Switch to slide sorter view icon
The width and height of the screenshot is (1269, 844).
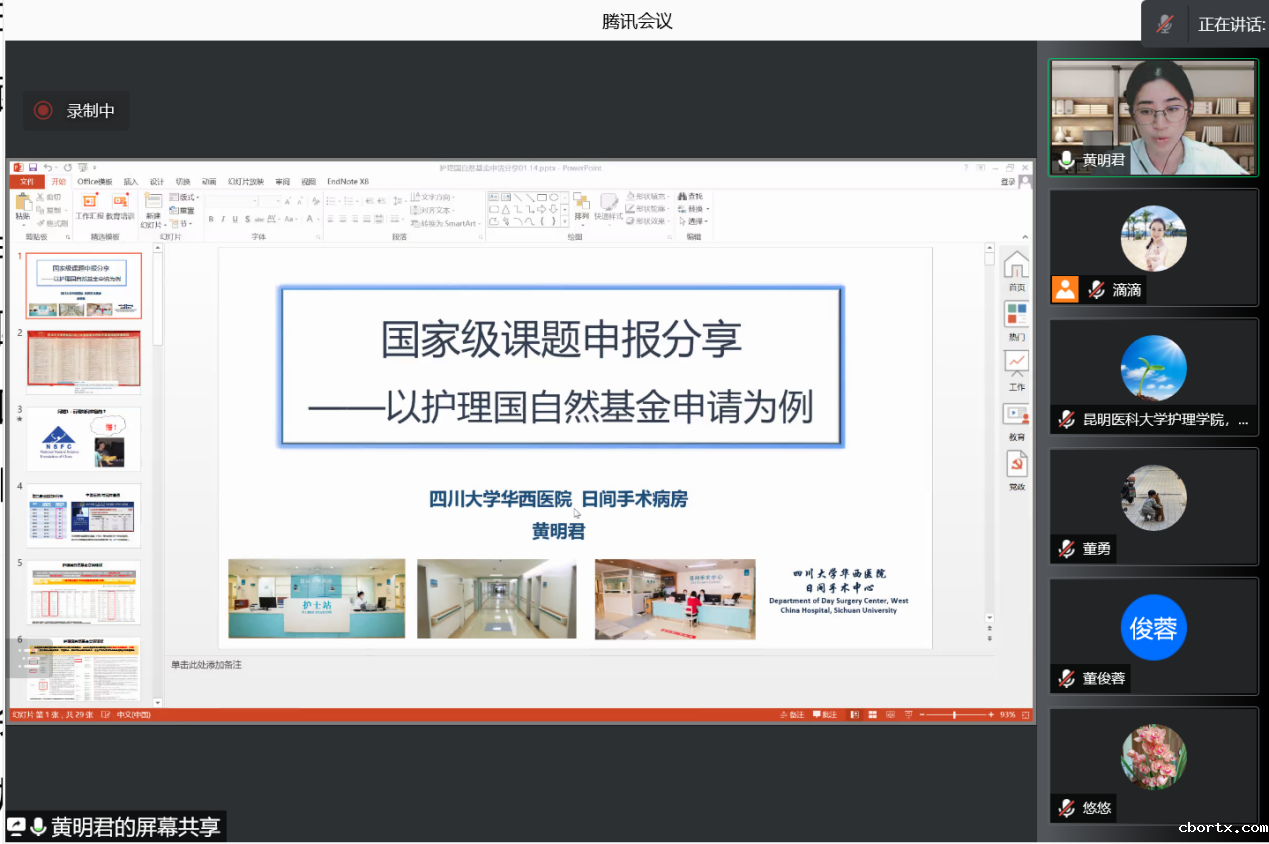pos(873,715)
